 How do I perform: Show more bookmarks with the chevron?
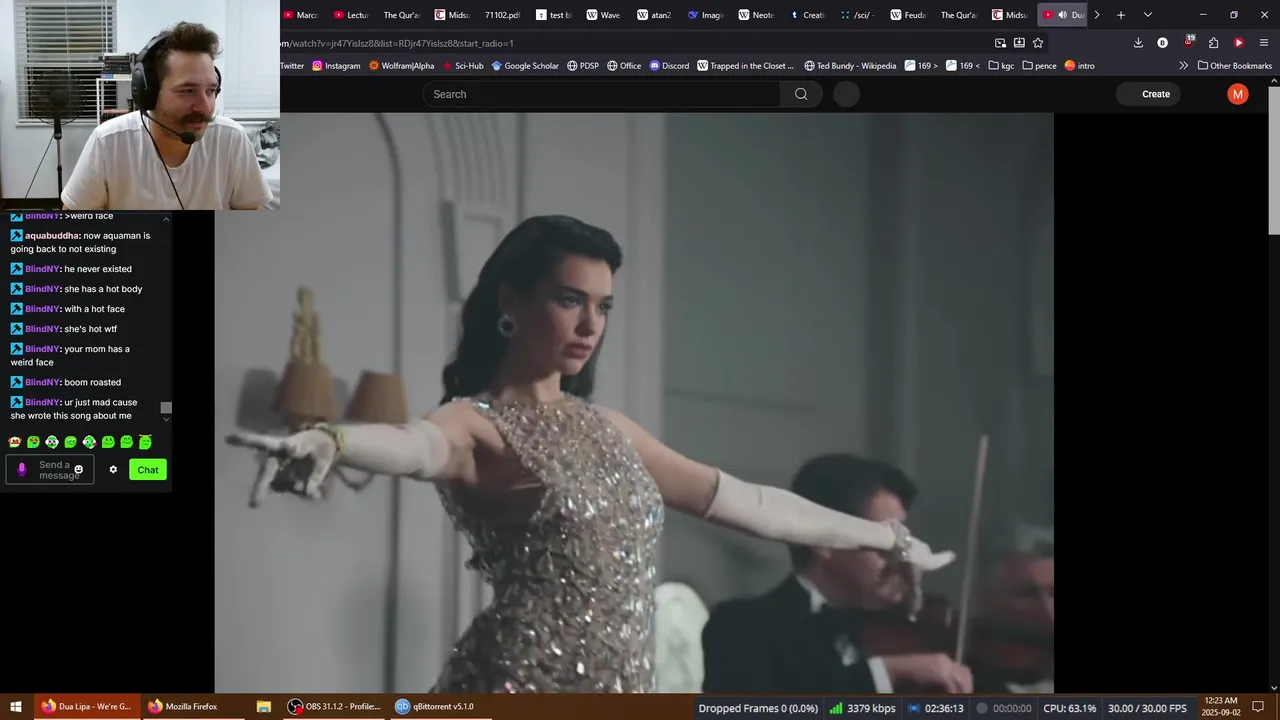point(1184,66)
